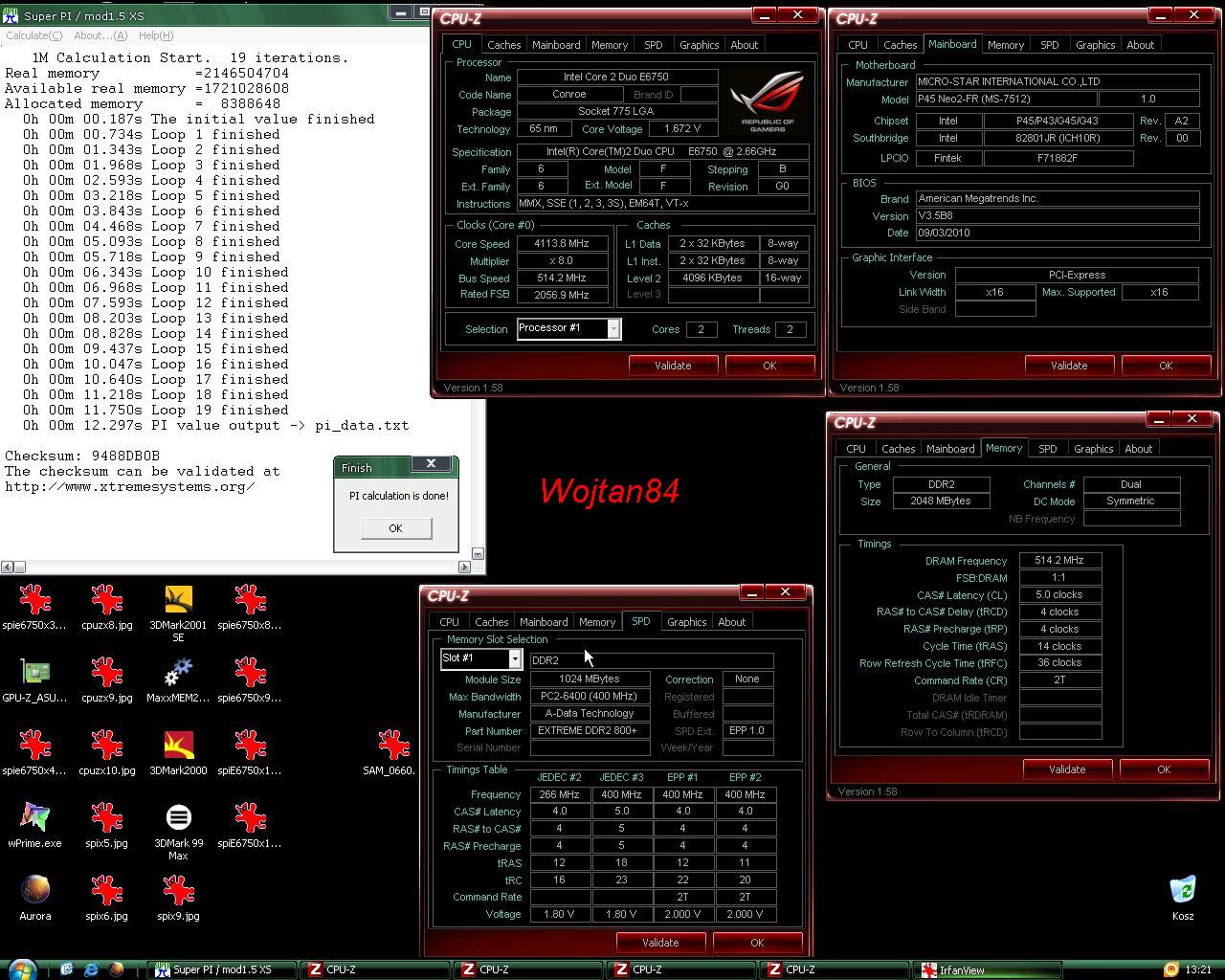Image resolution: width=1225 pixels, height=980 pixels.
Task: Click the BIOS Version field V3.5B8
Action: point(1058,216)
